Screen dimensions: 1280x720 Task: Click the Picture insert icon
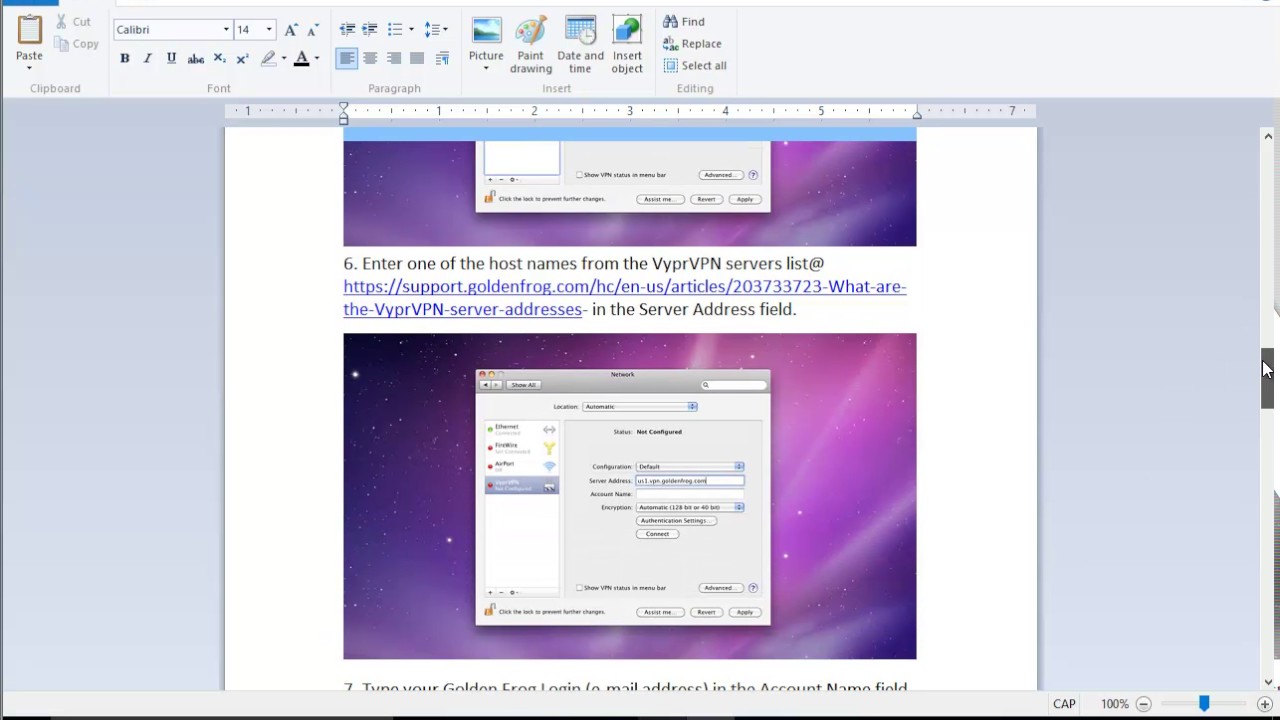tap(486, 31)
